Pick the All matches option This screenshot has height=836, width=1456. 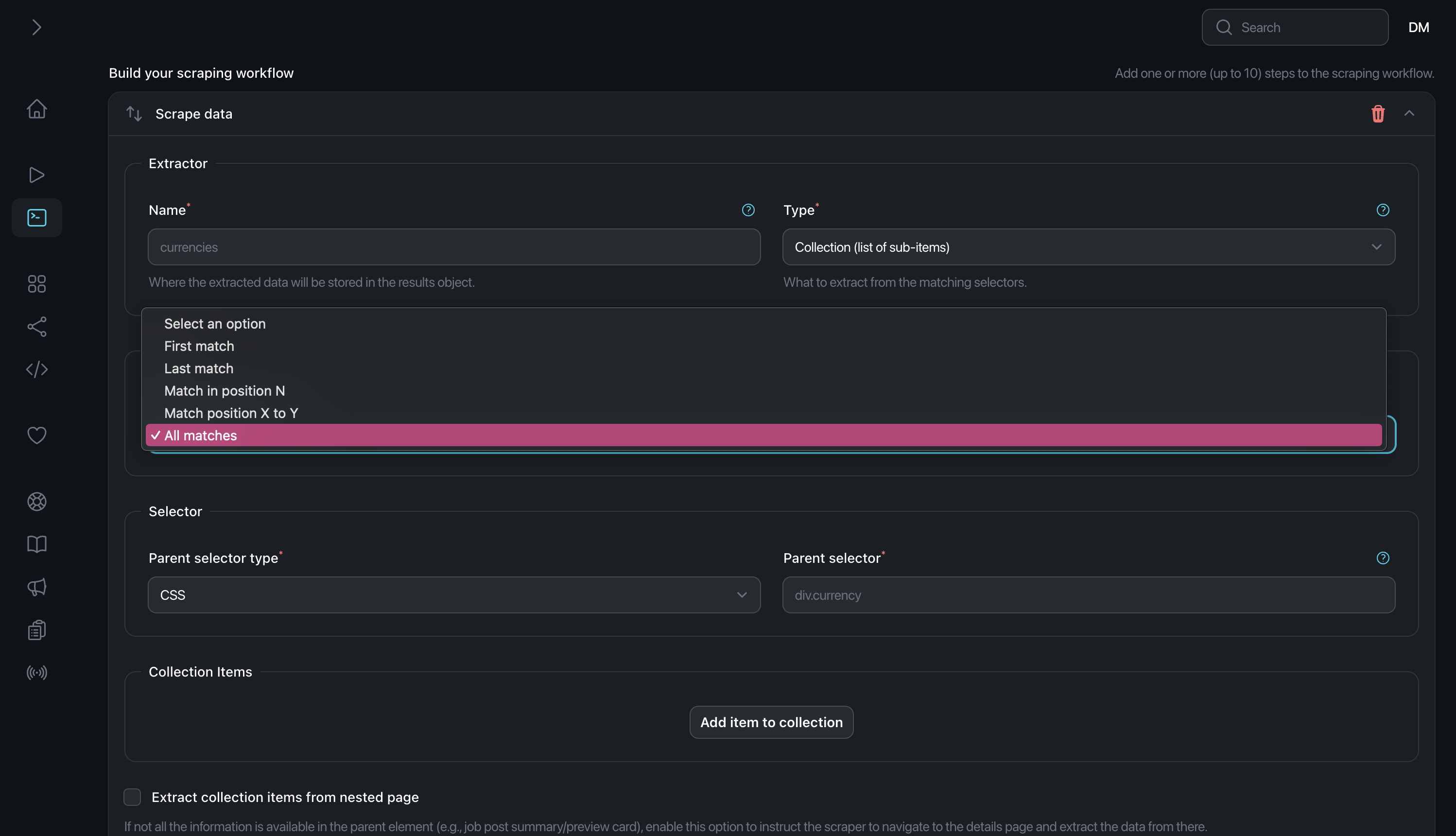pyautogui.click(x=201, y=436)
